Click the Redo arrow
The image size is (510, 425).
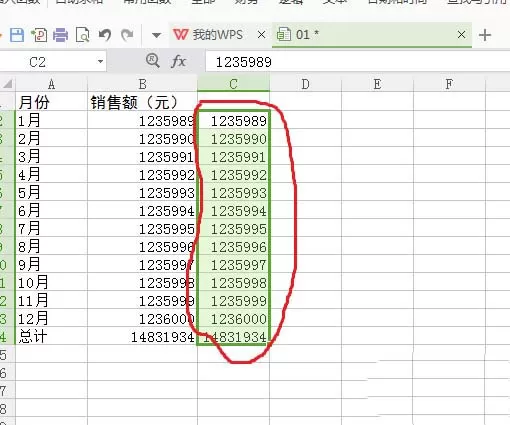click(x=127, y=35)
